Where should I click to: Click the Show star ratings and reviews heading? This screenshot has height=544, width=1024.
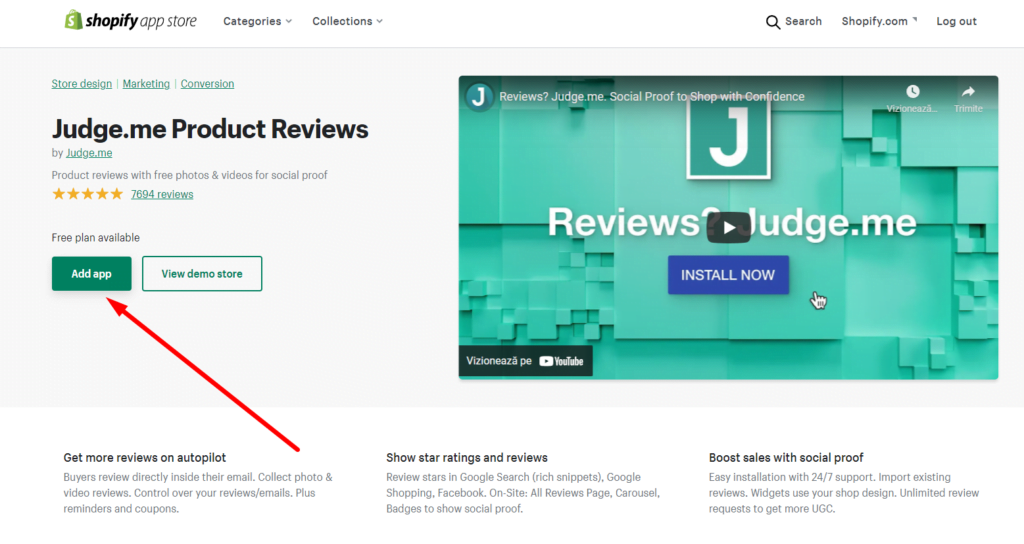click(x=466, y=458)
